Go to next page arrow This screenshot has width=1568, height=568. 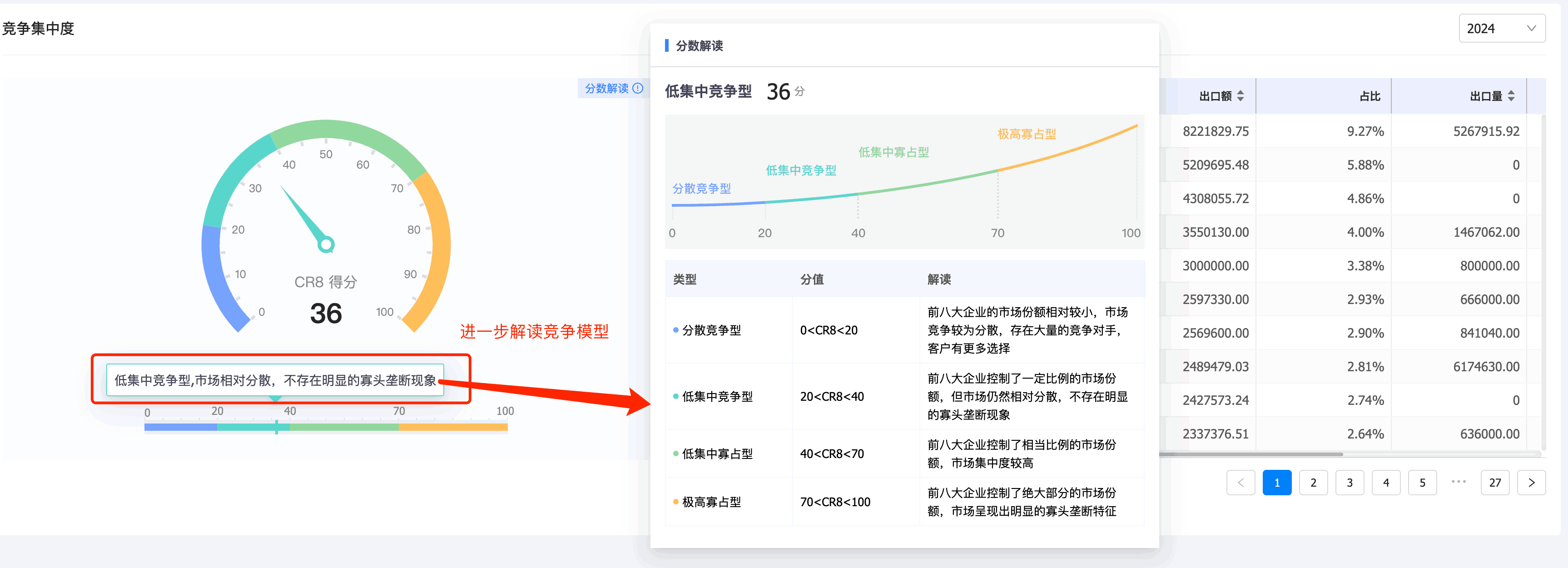1531,482
